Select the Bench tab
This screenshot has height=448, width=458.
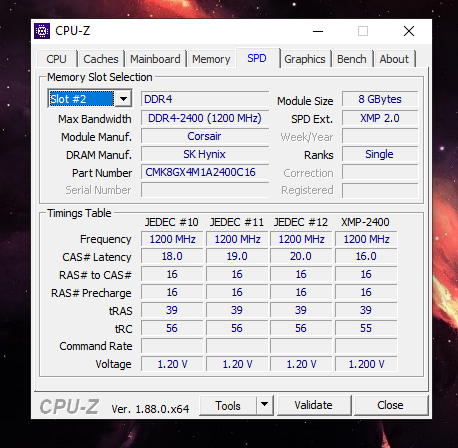[352, 59]
